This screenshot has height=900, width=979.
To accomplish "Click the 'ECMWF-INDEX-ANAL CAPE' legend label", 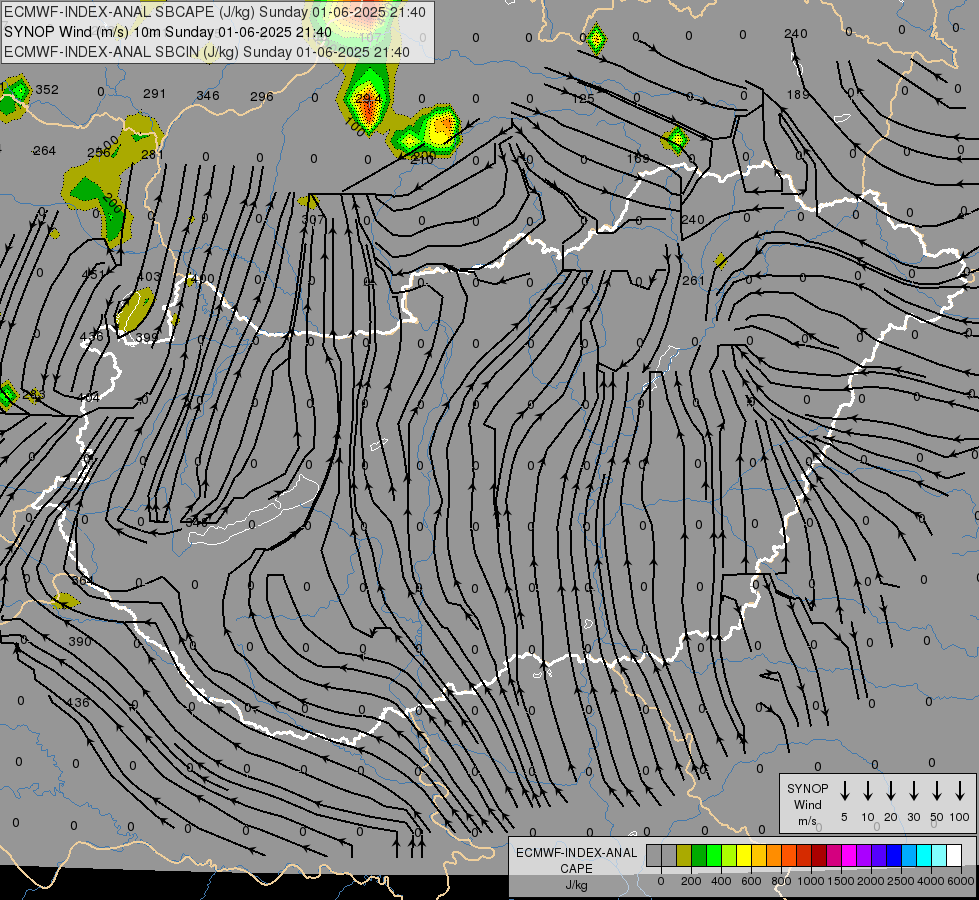I will point(576,860).
